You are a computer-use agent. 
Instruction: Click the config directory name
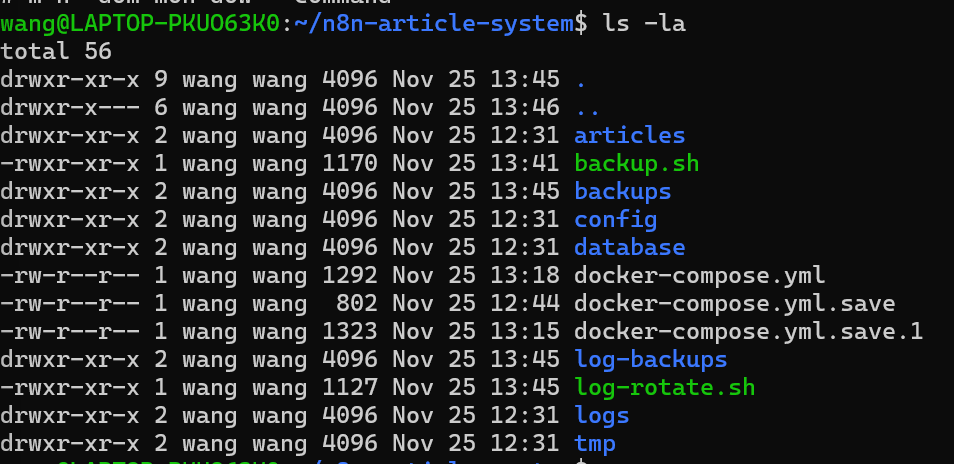point(615,219)
